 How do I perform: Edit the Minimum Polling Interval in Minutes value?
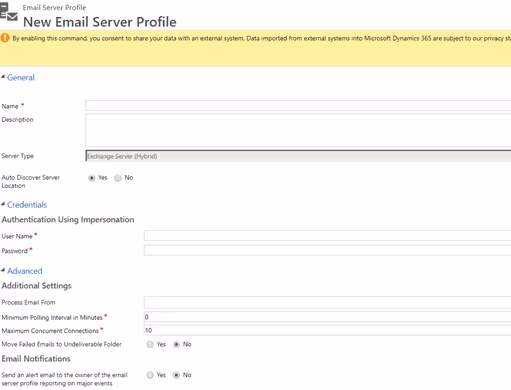click(x=327, y=317)
